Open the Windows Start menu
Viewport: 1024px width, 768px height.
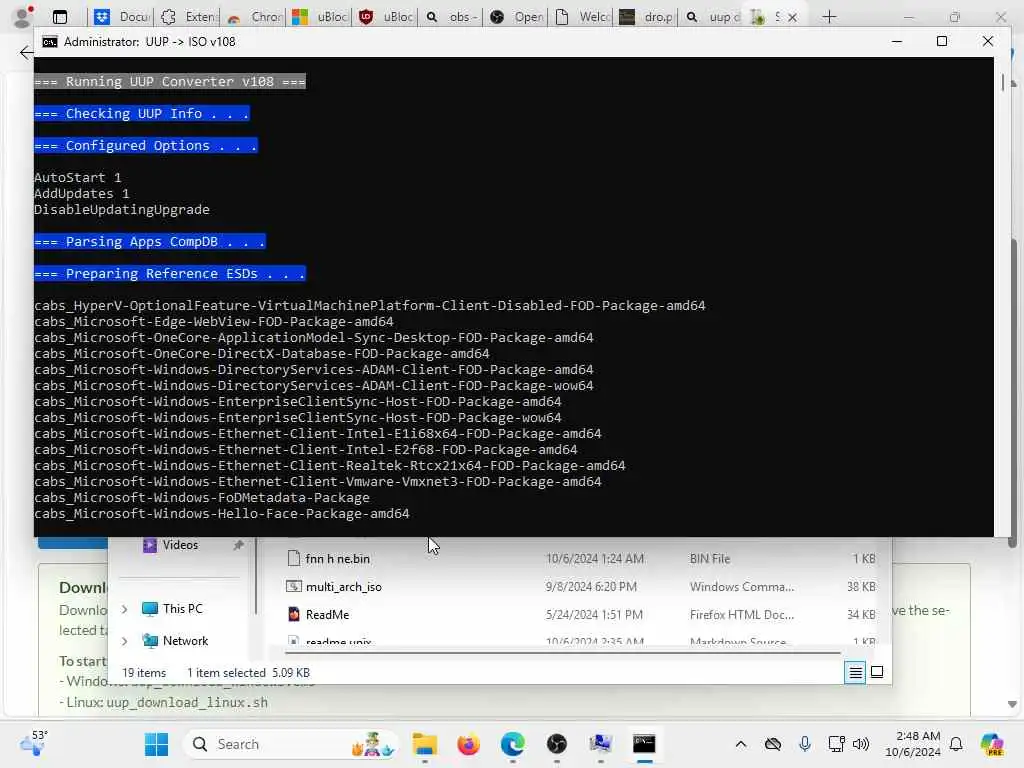156,744
